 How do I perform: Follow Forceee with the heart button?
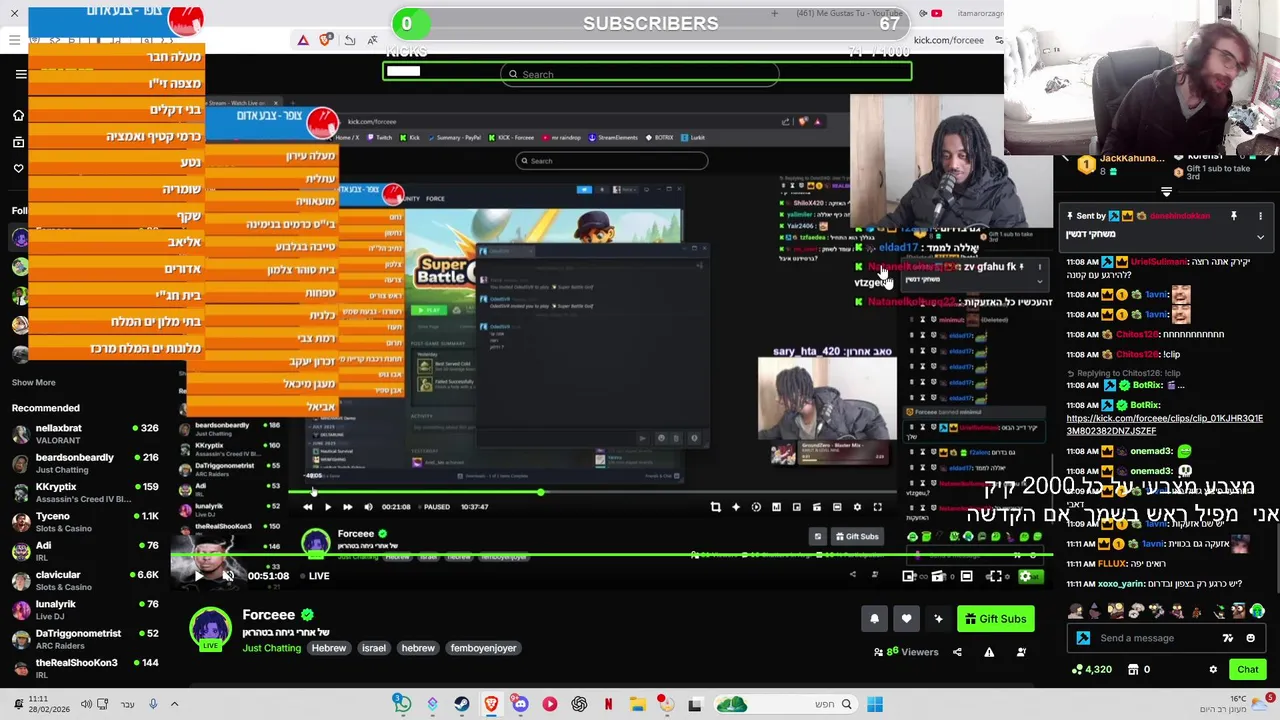click(x=906, y=619)
